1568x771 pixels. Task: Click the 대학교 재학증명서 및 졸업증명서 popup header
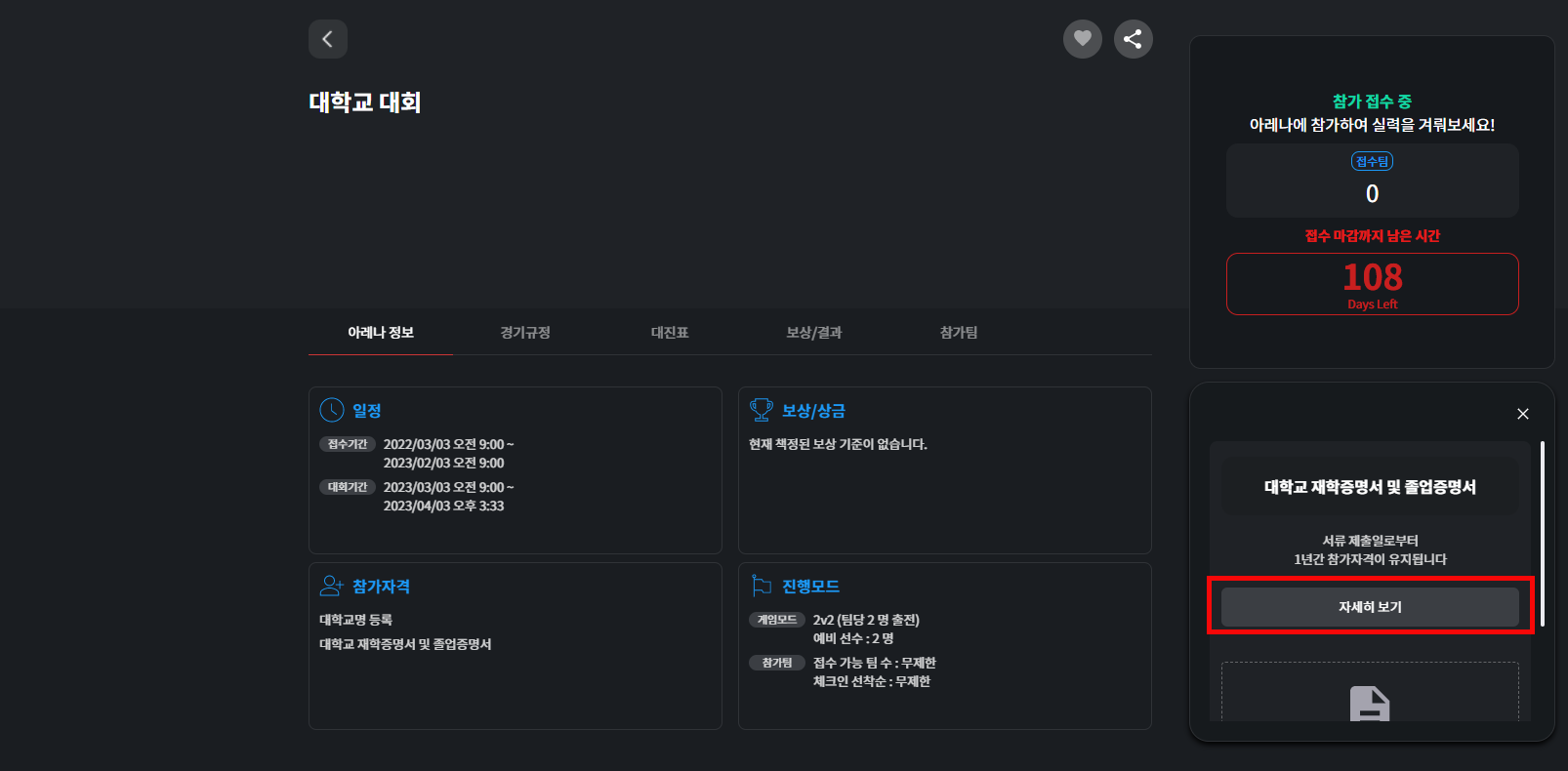[x=1370, y=487]
